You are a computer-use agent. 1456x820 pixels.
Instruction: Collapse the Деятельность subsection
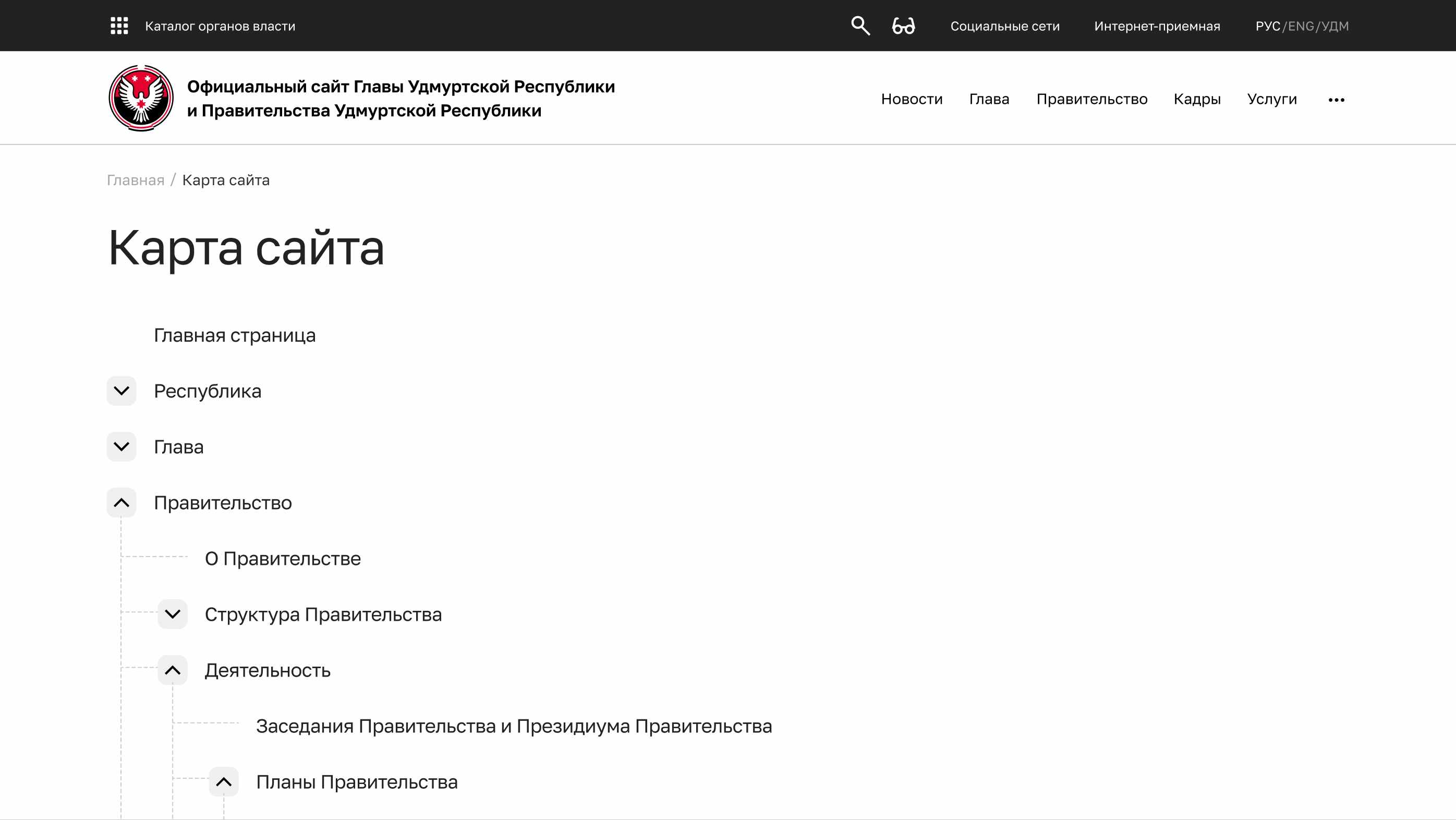(173, 670)
